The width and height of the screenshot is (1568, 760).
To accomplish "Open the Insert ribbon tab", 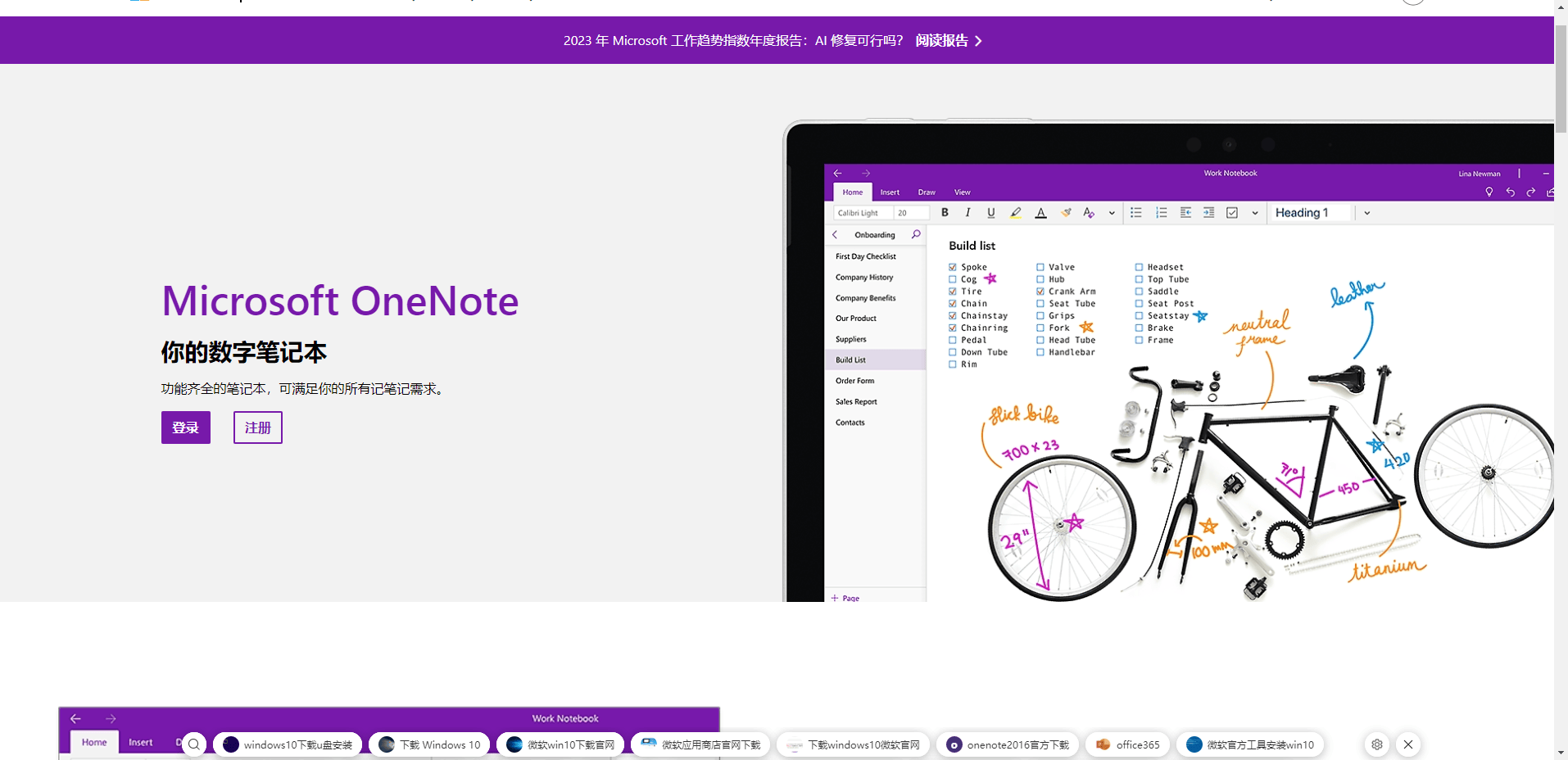I will tap(890, 192).
